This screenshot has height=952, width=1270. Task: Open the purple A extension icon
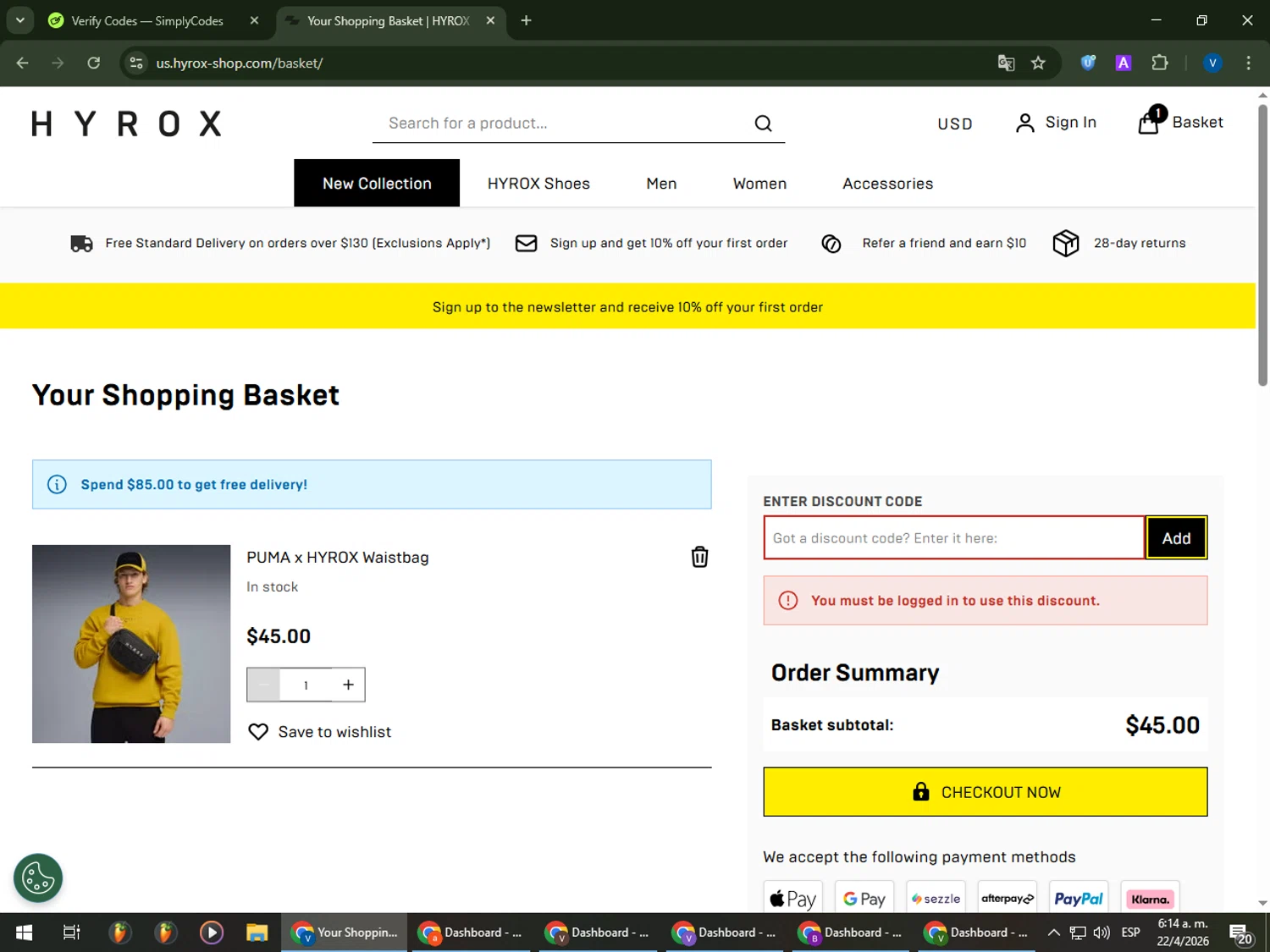1124,63
